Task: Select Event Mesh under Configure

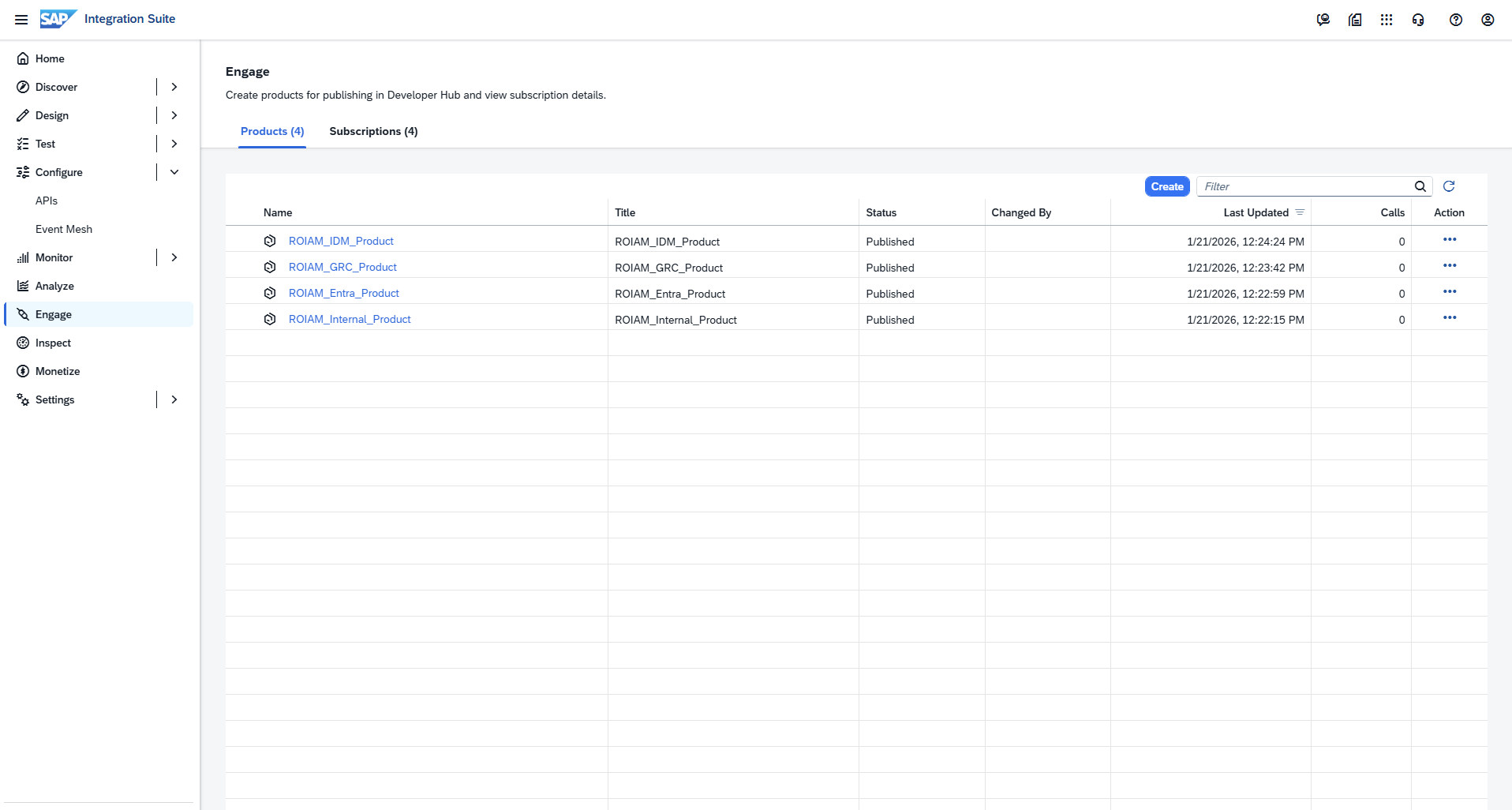Action: pyautogui.click(x=64, y=229)
